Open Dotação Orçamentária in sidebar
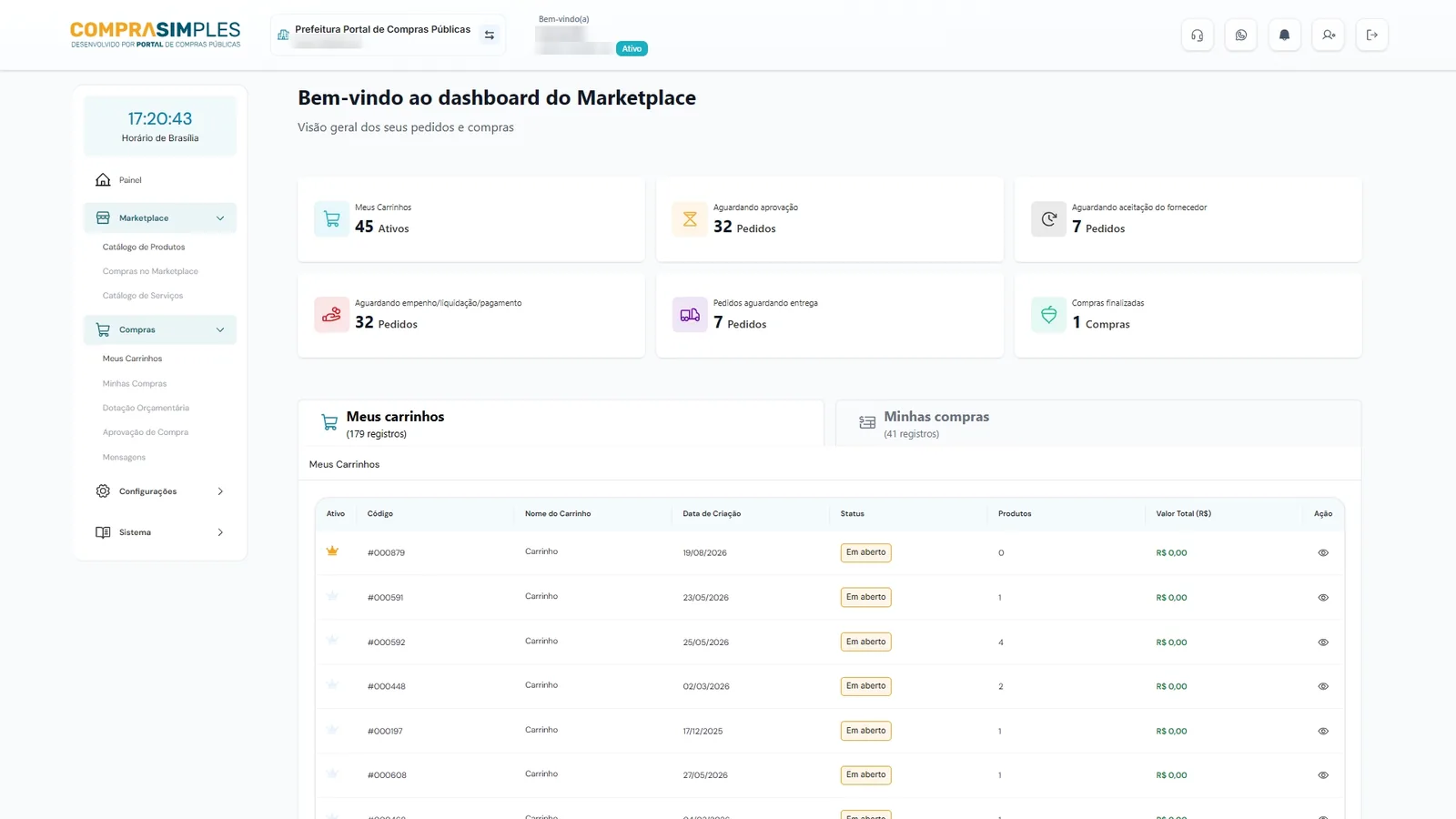The height and width of the screenshot is (819, 1456). click(x=146, y=409)
